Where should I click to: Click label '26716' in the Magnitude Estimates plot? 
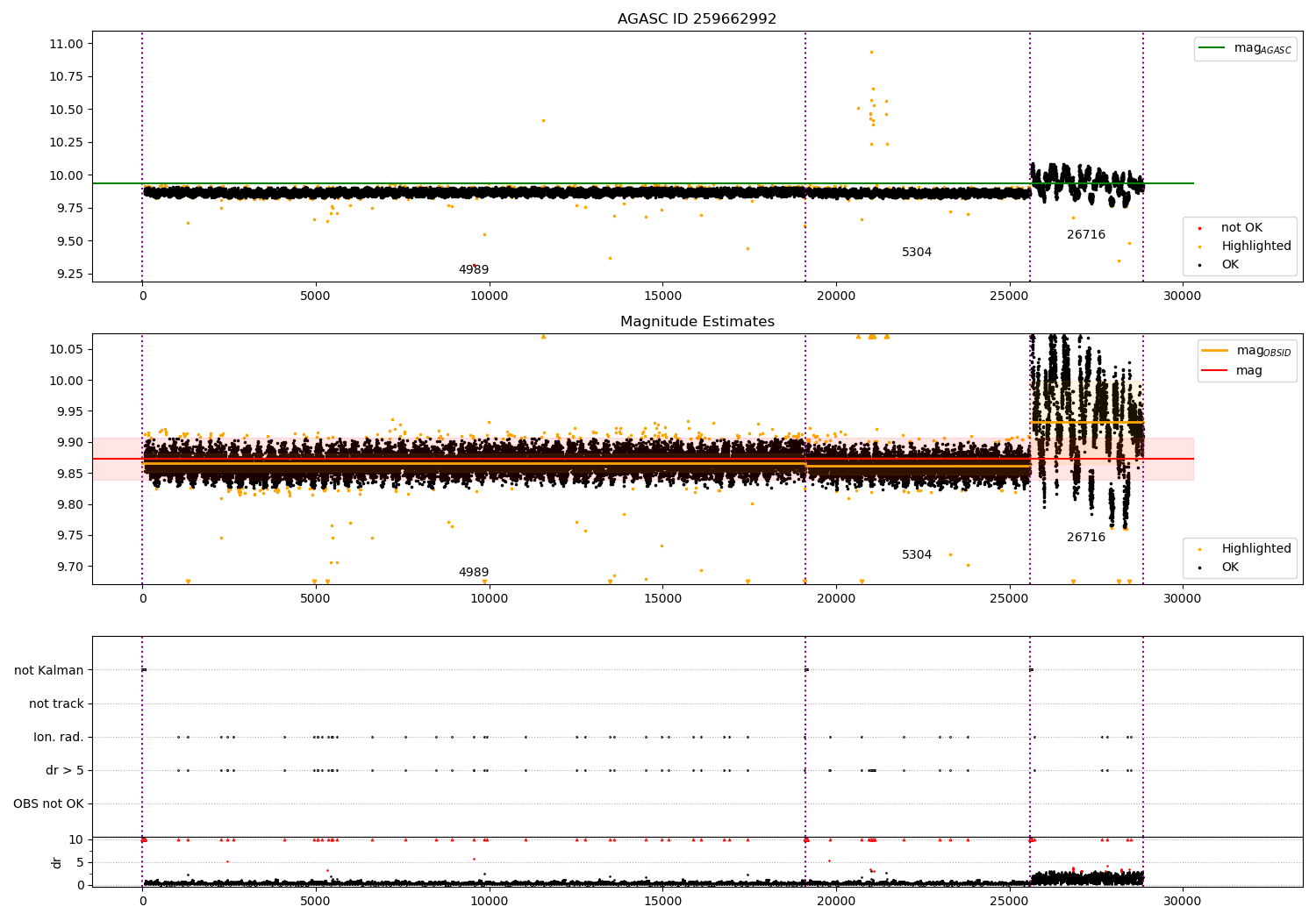tap(1086, 538)
